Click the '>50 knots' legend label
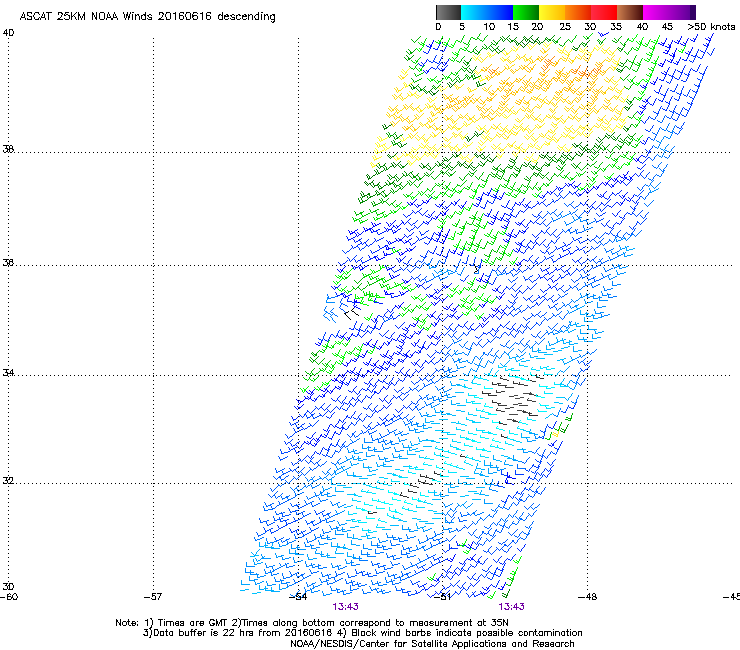740x650 pixels. point(711,27)
